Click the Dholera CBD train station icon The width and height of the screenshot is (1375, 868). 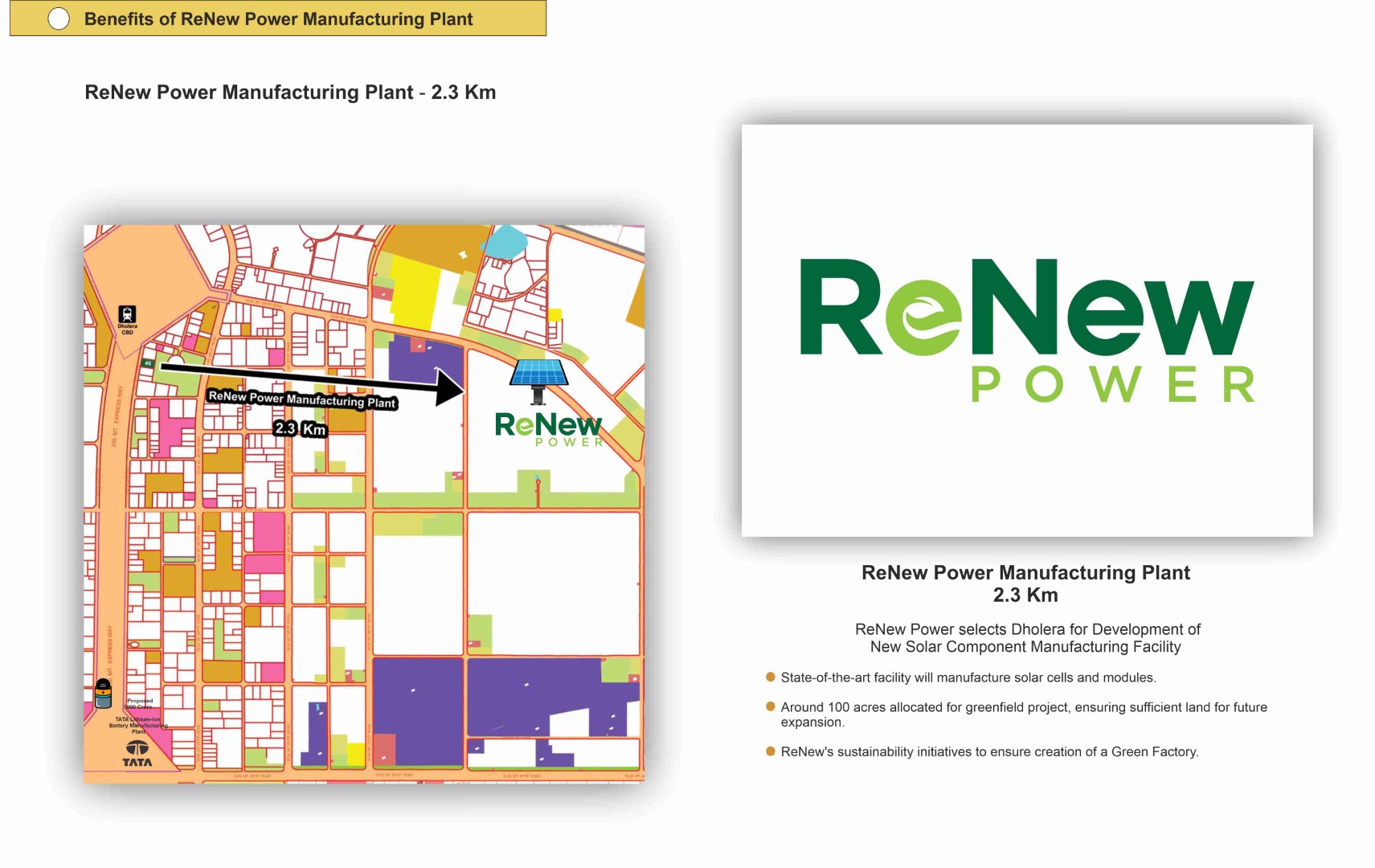(127, 313)
